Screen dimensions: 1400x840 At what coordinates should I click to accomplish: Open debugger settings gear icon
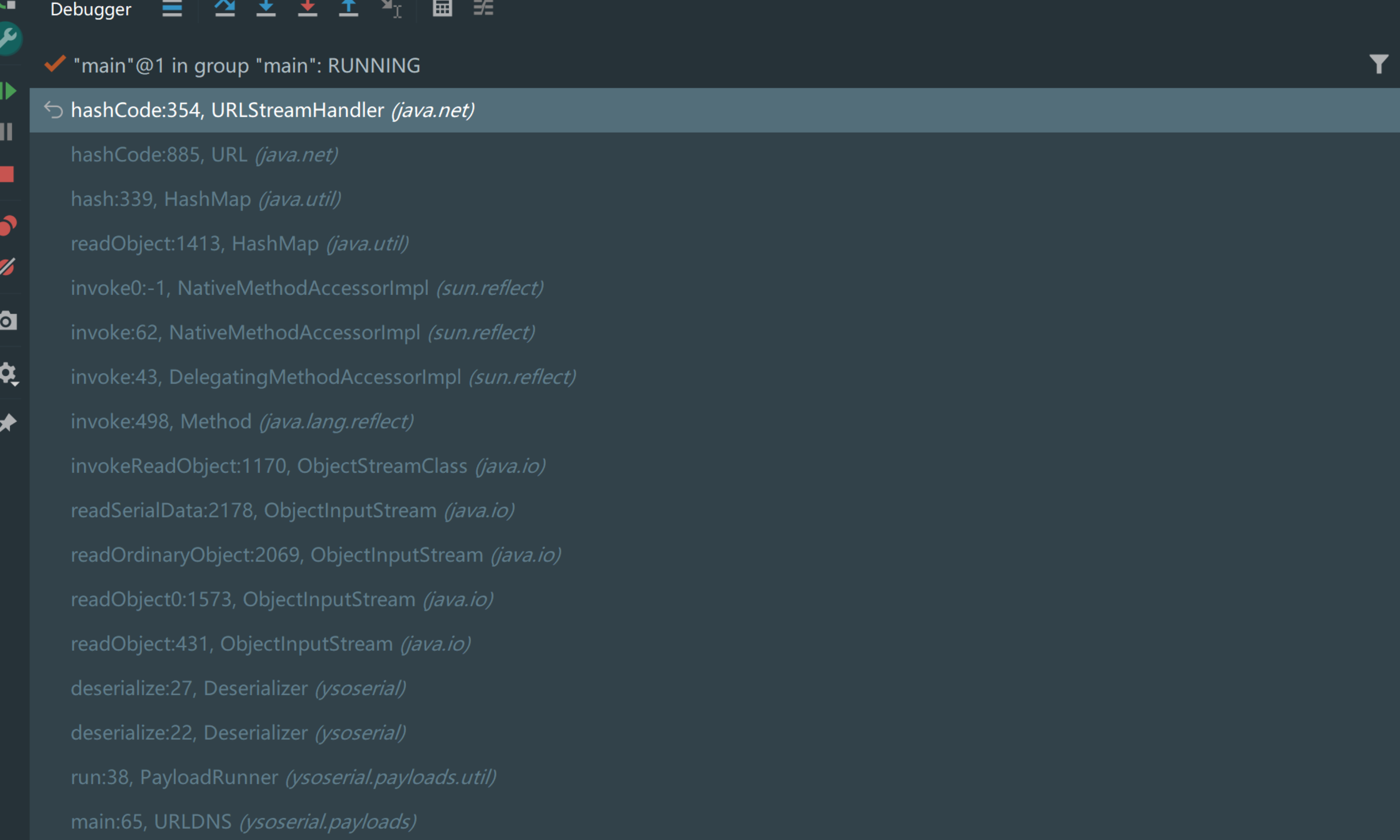tap(9, 374)
